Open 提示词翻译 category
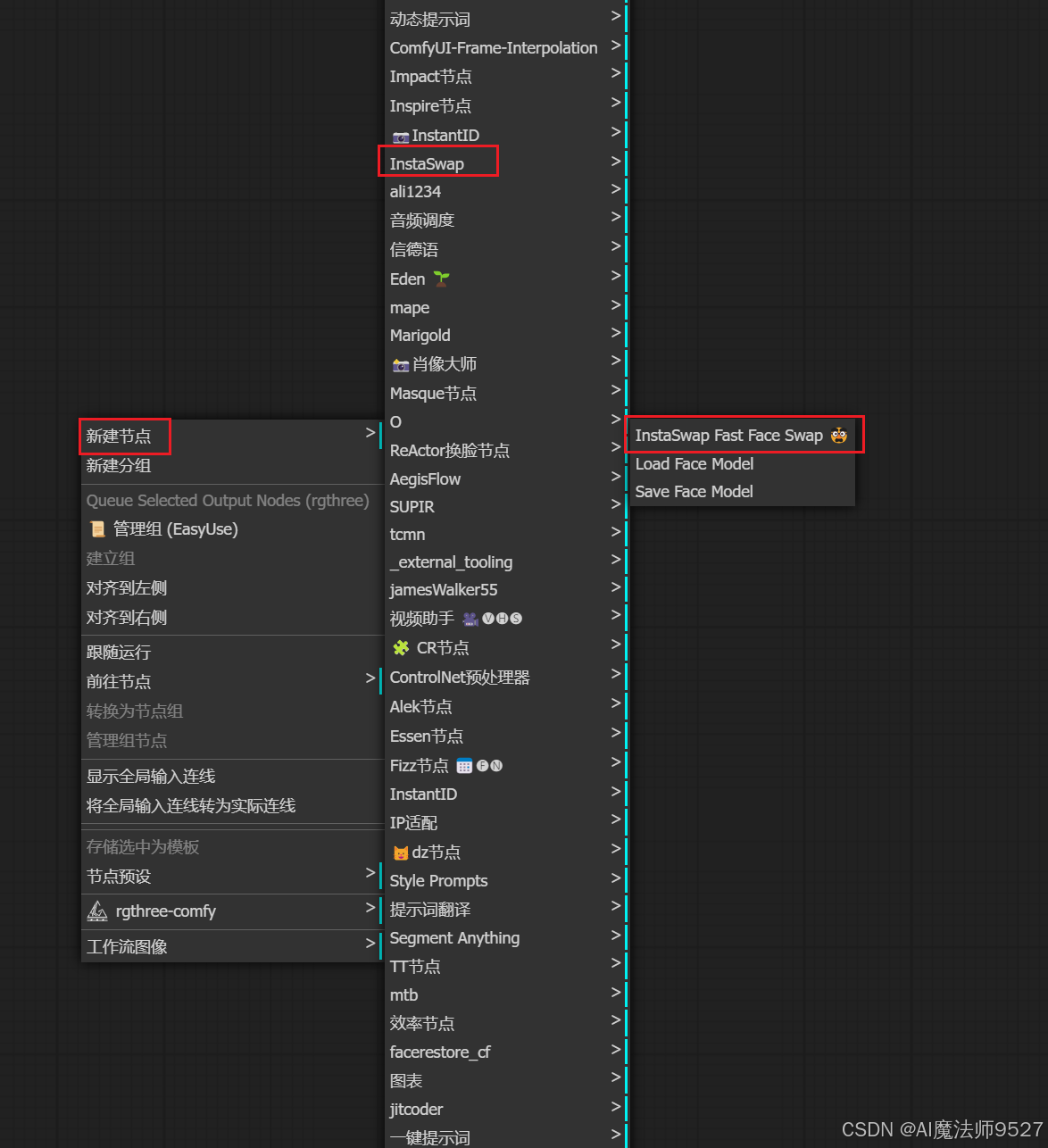Image resolution: width=1048 pixels, height=1148 pixels. [505, 910]
